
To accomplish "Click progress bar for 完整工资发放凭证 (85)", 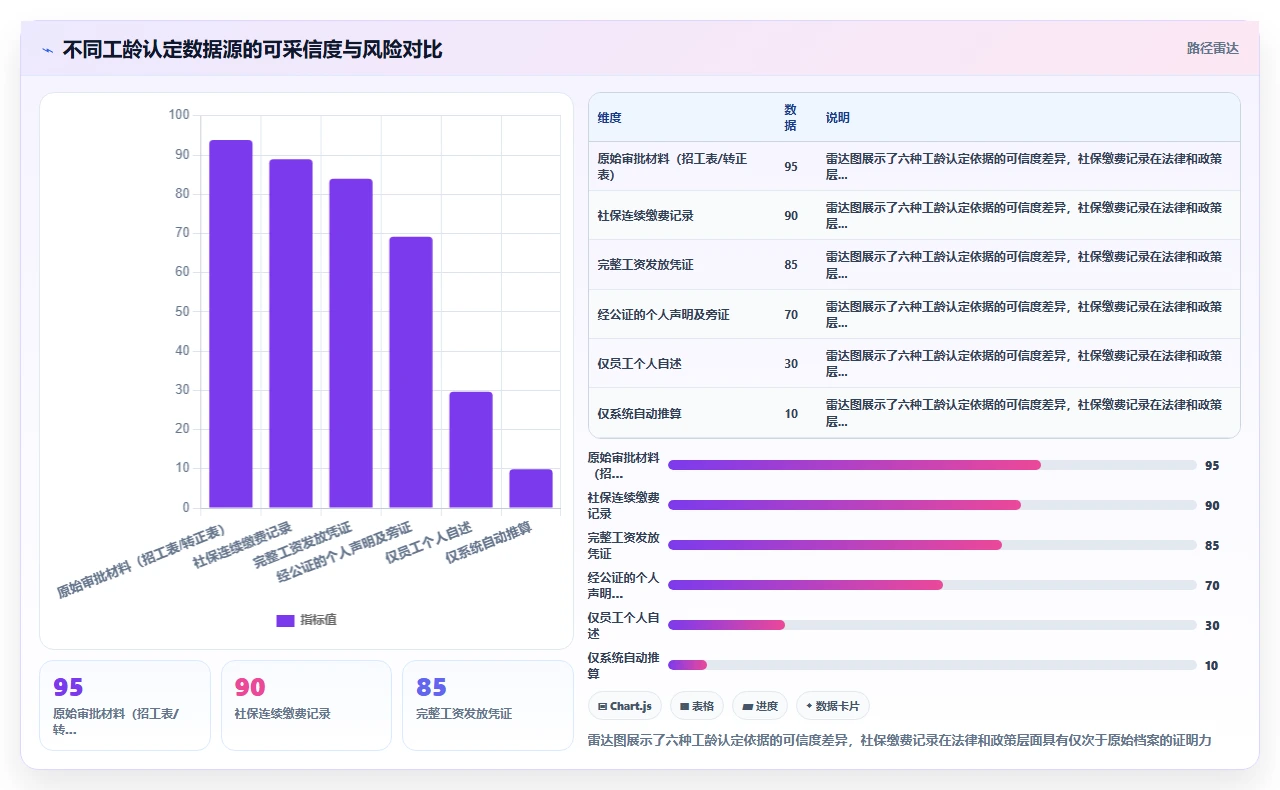I will click(x=932, y=545).
